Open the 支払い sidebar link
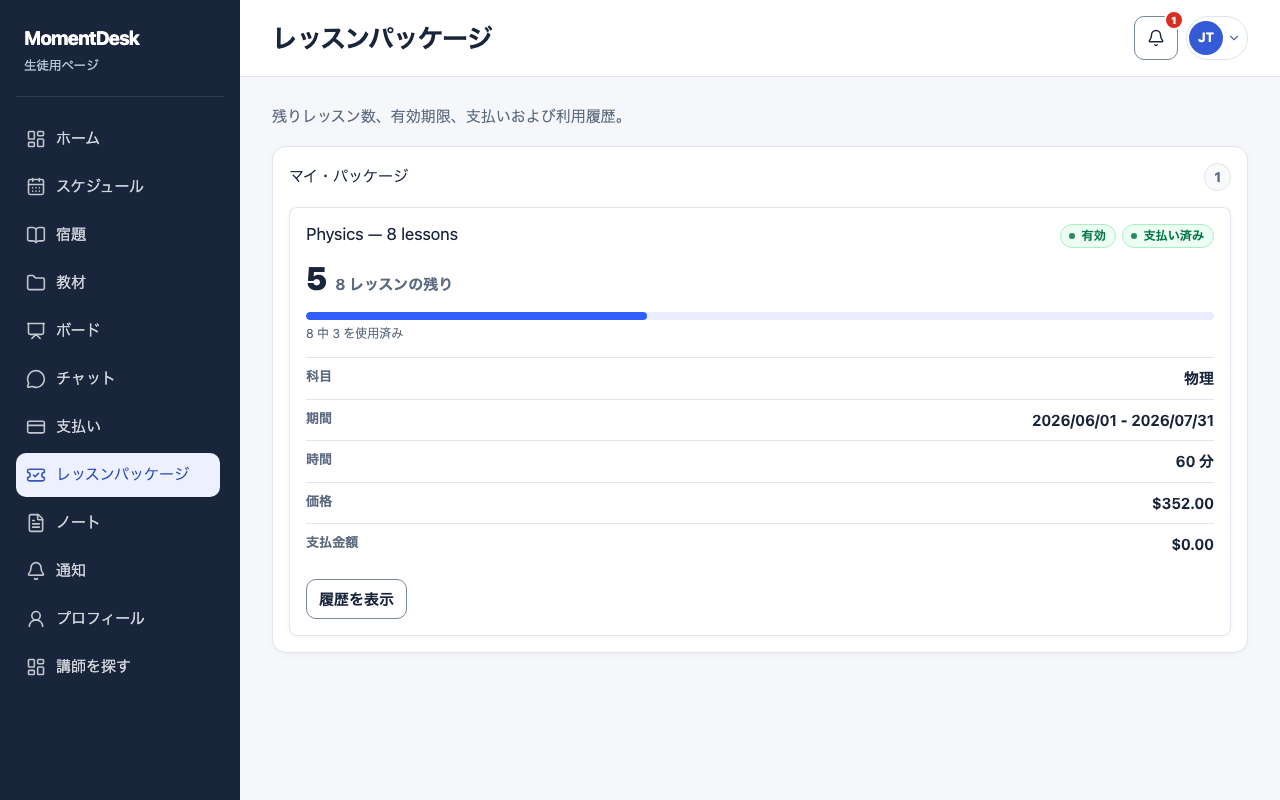The width and height of the screenshot is (1280, 800). click(118, 427)
